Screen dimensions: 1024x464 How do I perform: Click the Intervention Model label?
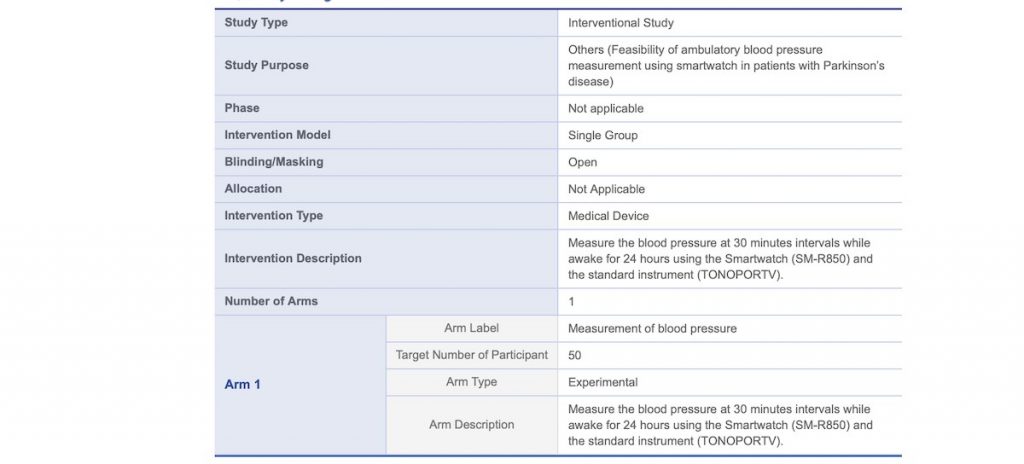277,135
